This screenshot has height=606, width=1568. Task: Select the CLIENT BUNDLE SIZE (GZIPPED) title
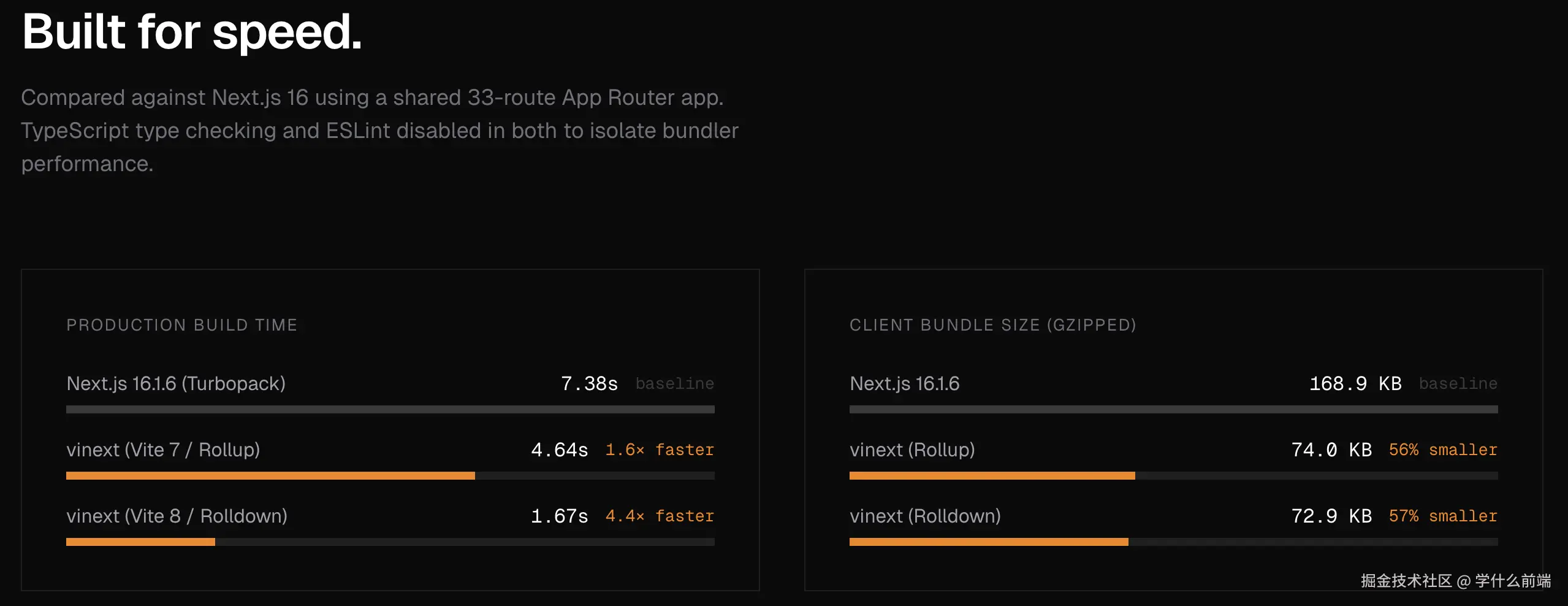click(x=992, y=325)
